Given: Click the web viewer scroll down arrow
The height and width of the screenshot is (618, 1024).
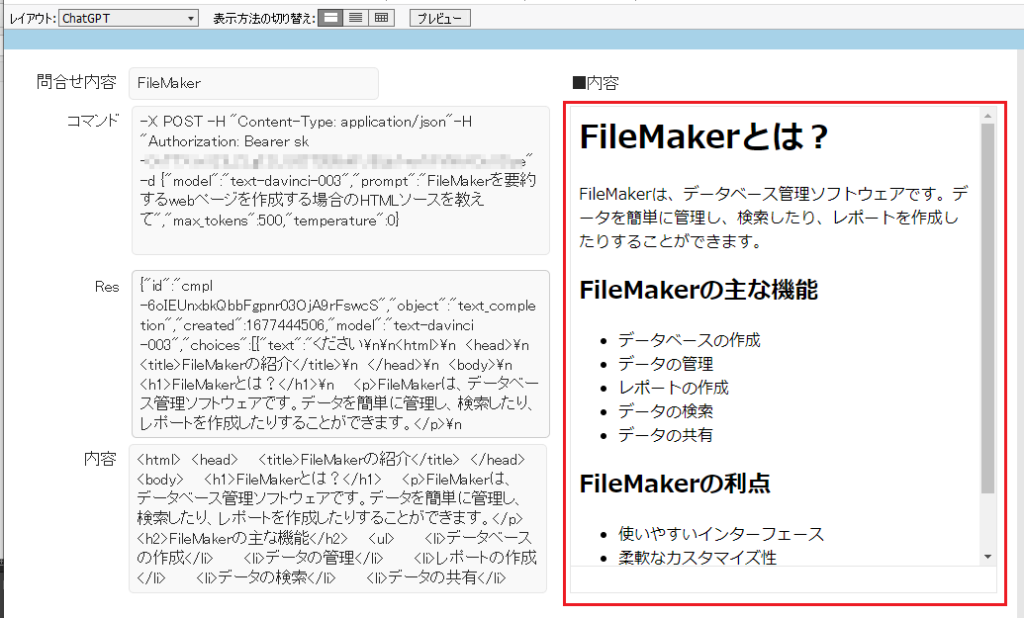Looking at the screenshot, I should coord(987,556).
